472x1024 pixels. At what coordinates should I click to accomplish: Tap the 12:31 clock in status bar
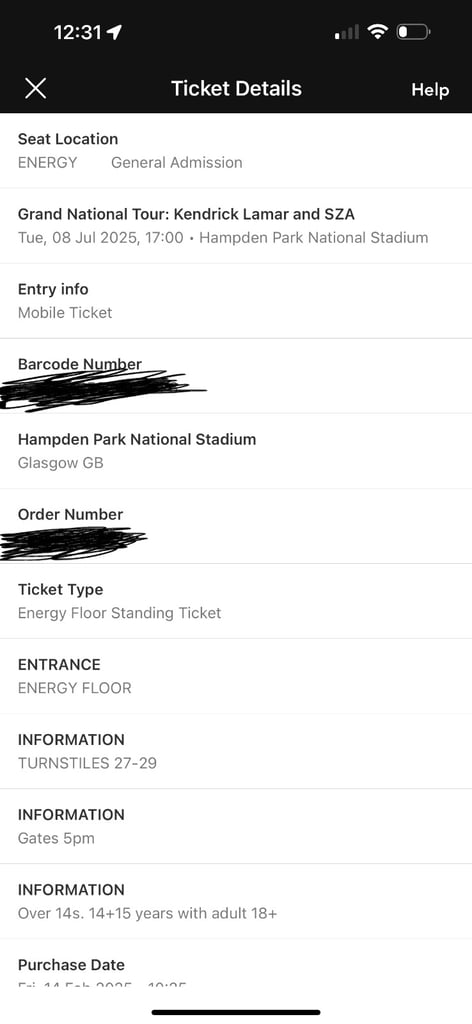78,32
